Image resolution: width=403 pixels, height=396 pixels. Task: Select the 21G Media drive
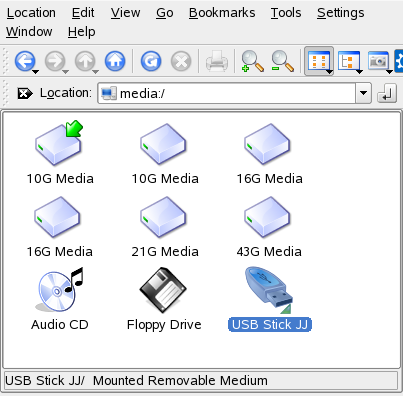tap(163, 217)
